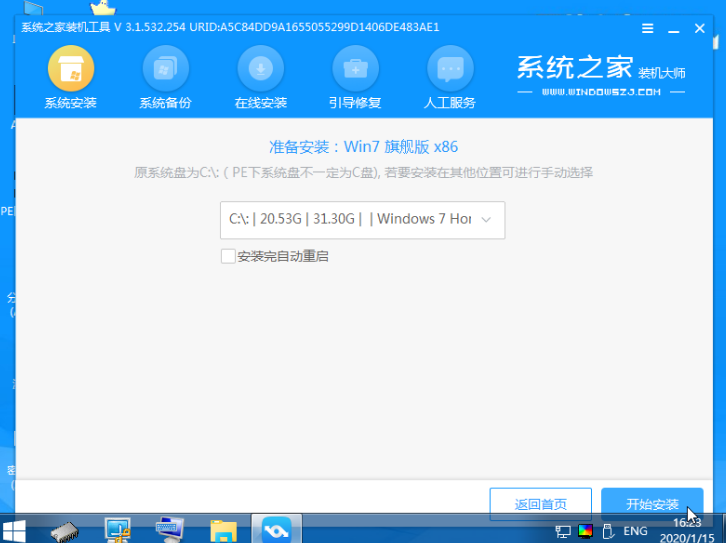
Task: Click the colorful display tray icon
Action: tap(585, 531)
